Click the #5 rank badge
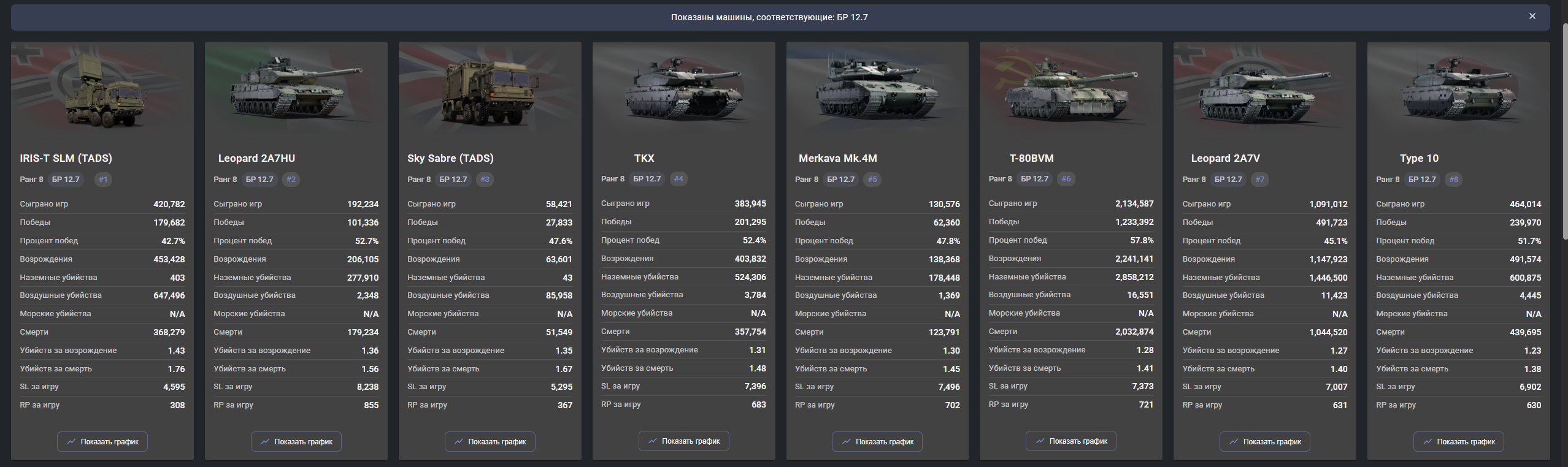 click(x=872, y=180)
